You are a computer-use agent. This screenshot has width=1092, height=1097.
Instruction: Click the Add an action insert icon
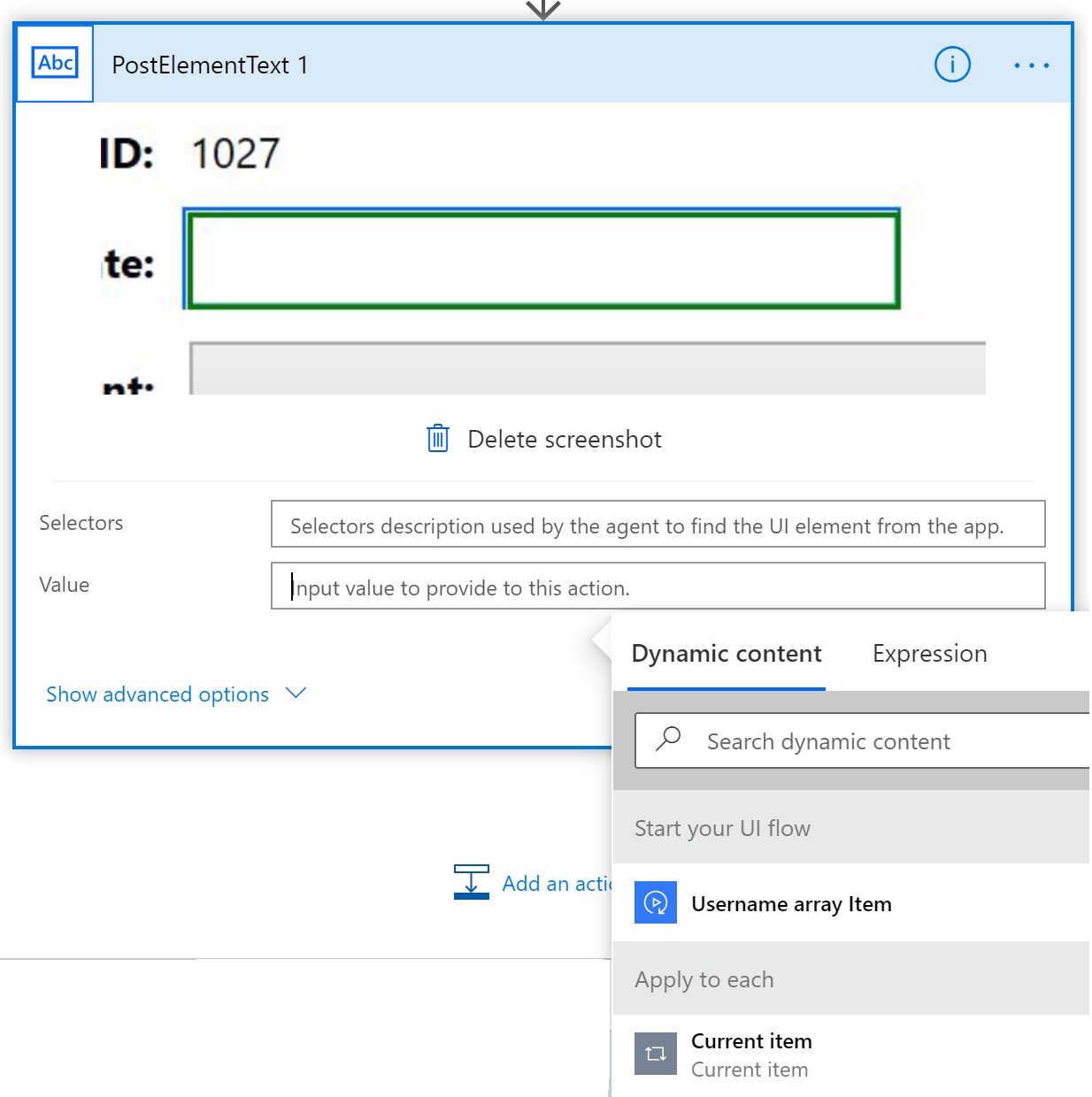[x=471, y=882]
